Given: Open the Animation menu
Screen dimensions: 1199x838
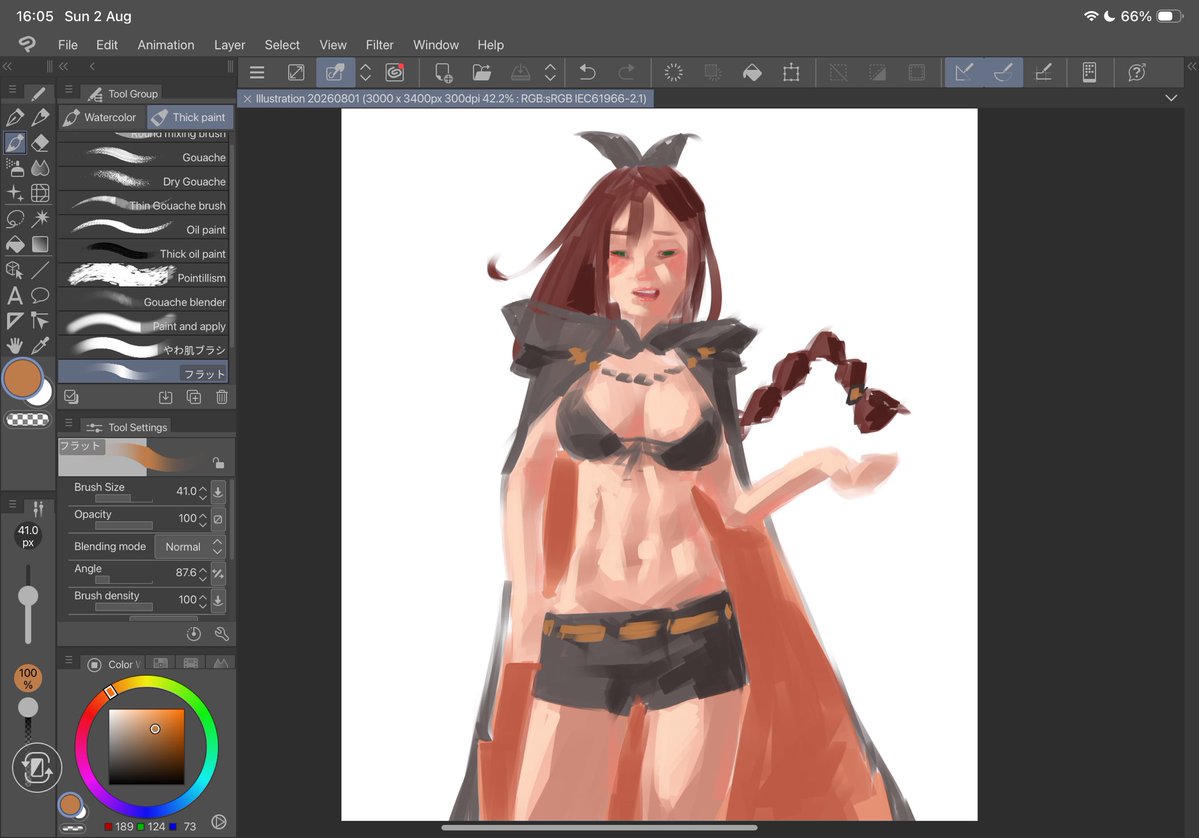Looking at the screenshot, I should [166, 45].
